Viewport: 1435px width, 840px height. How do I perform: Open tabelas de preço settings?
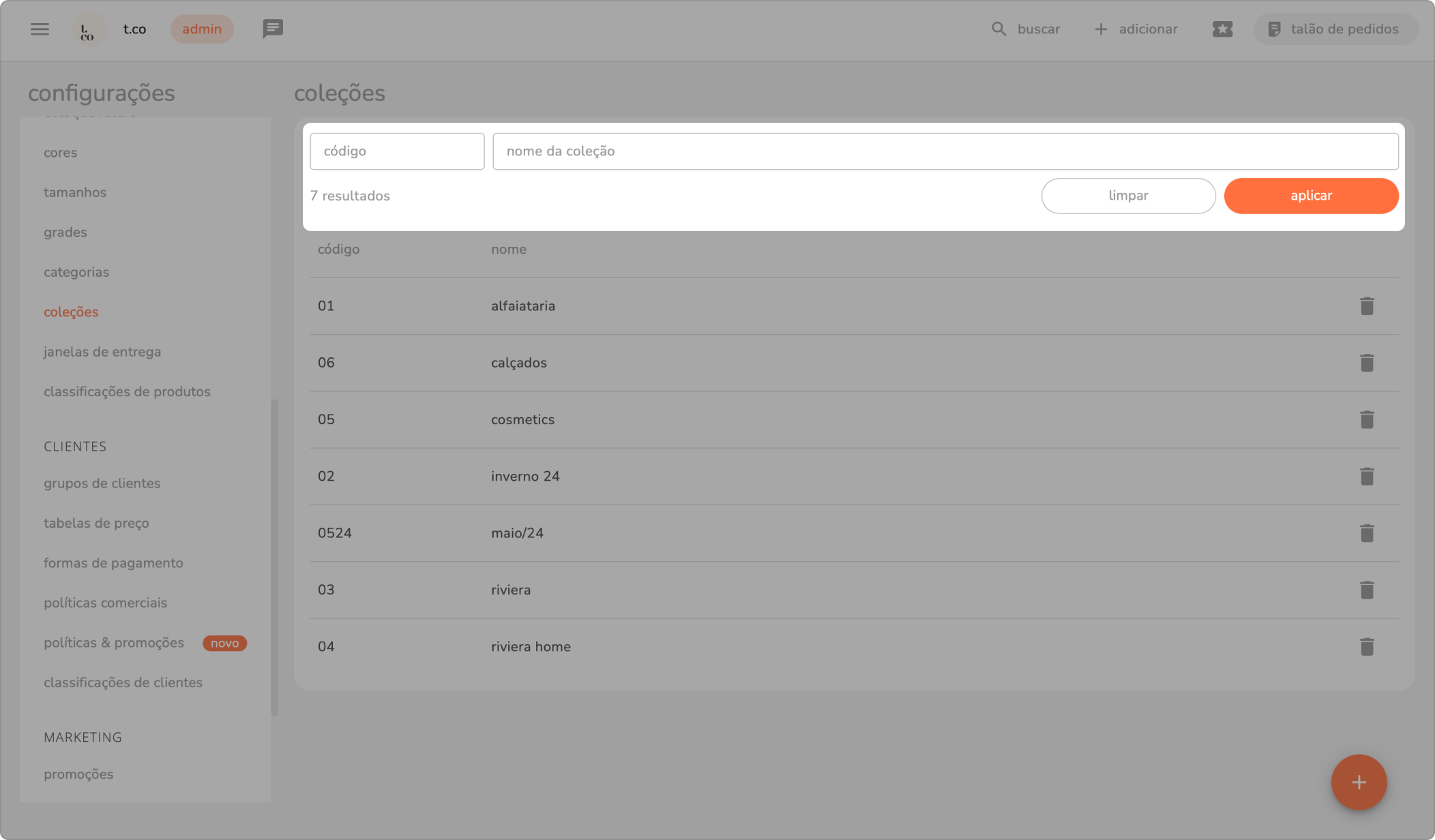(96, 523)
